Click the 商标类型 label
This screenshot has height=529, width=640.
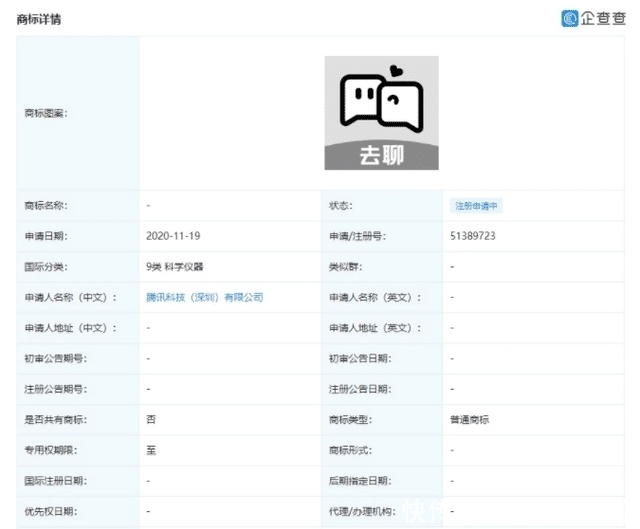351,420
